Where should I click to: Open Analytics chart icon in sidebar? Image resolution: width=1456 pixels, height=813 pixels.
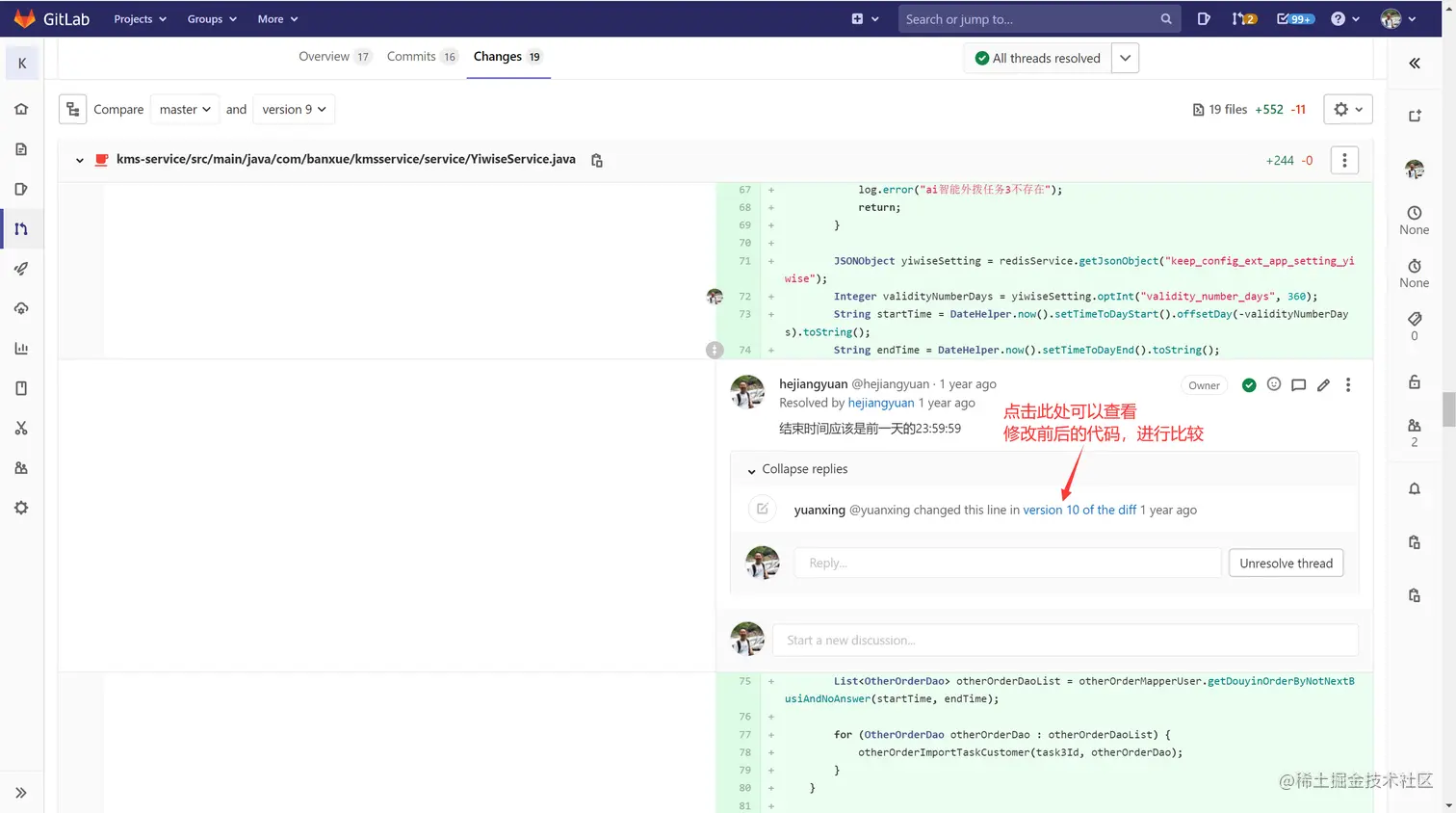pos(21,349)
